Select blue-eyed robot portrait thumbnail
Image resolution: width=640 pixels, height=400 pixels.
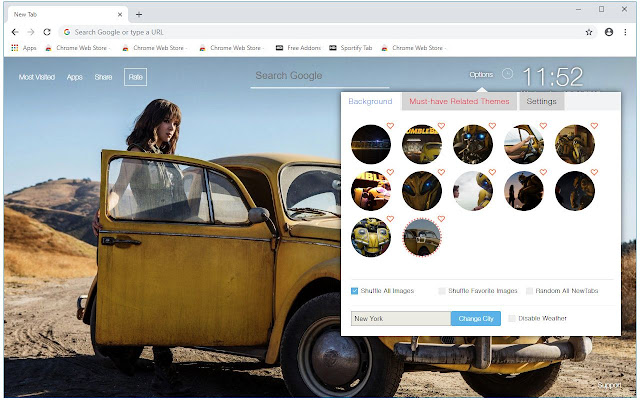(473, 144)
